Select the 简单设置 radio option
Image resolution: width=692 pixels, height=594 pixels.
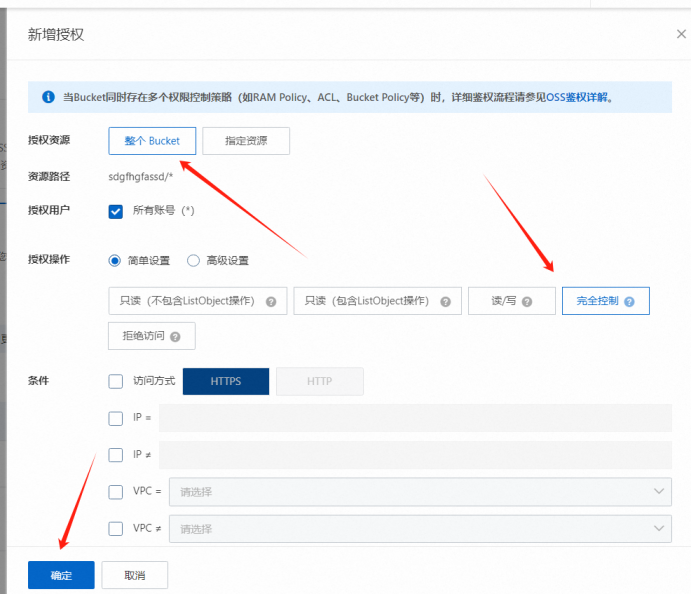pos(116,260)
